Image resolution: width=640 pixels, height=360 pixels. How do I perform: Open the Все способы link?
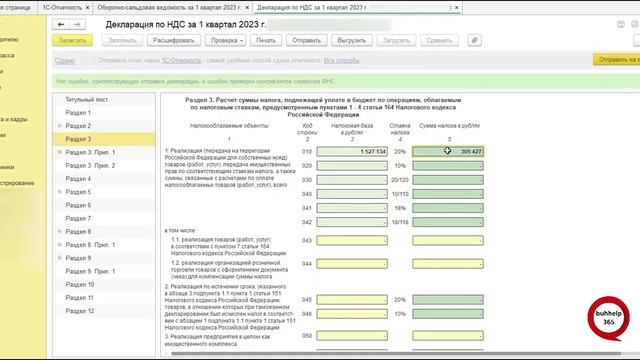[342, 60]
